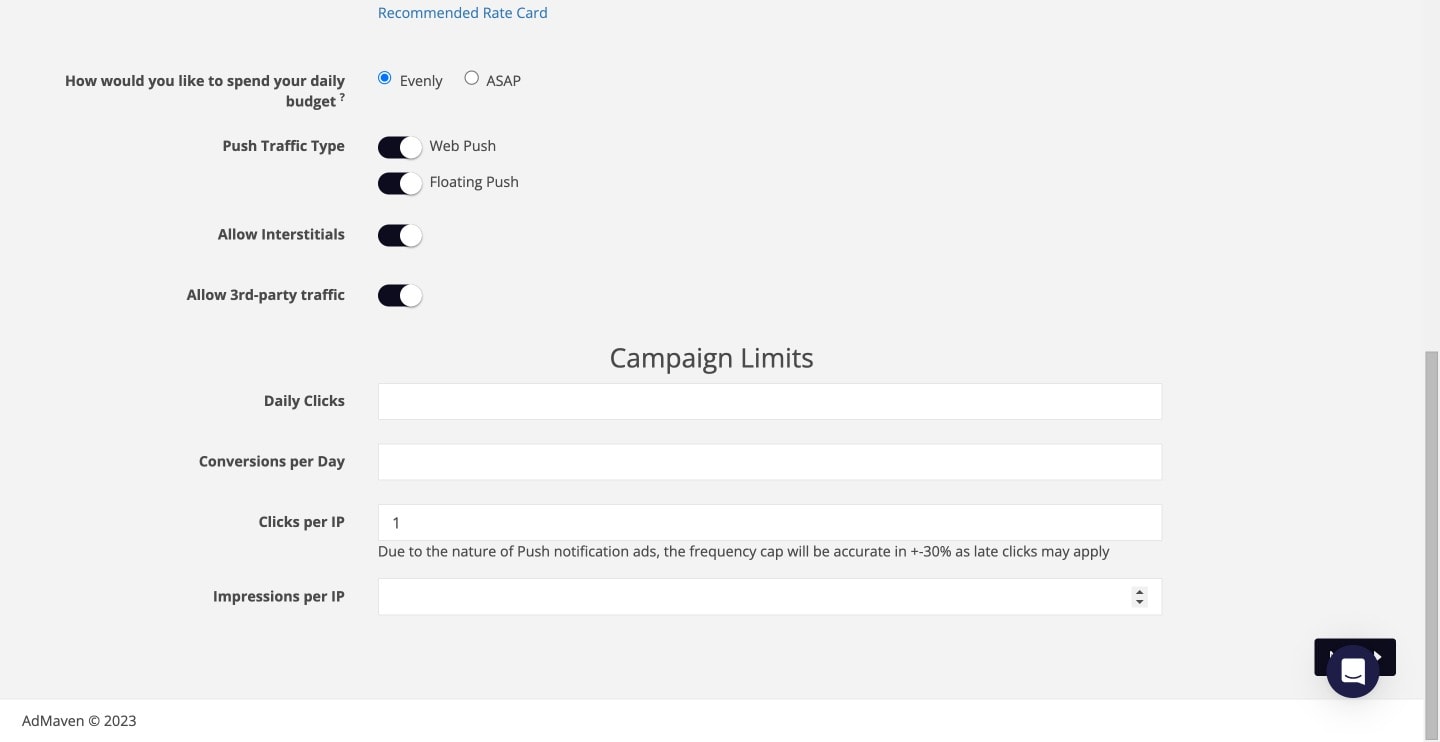Open the Intercom live chat widget
The width and height of the screenshot is (1440, 742).
(x=1353, y=671)
